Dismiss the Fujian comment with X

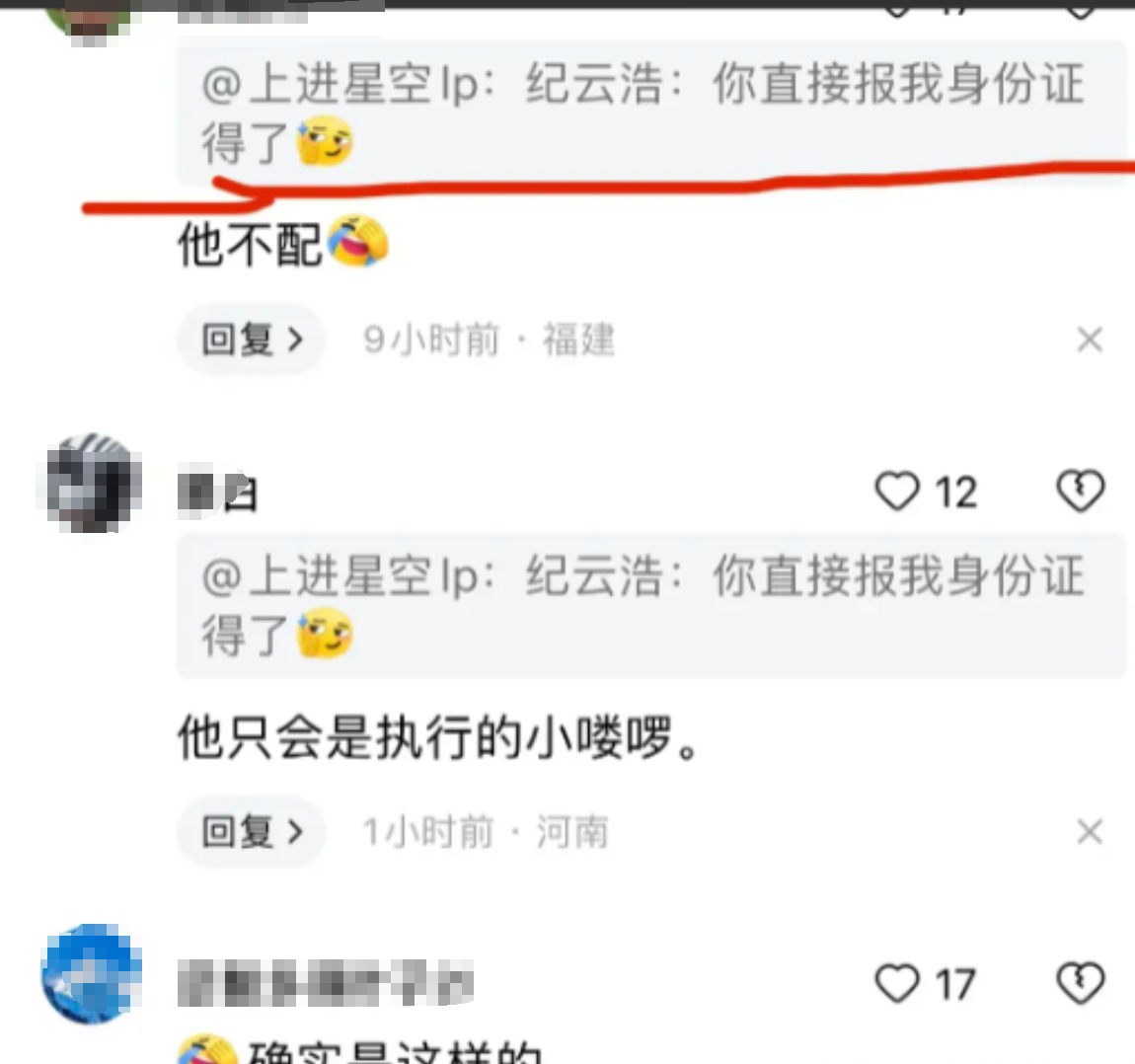[x=1090, y=340]
